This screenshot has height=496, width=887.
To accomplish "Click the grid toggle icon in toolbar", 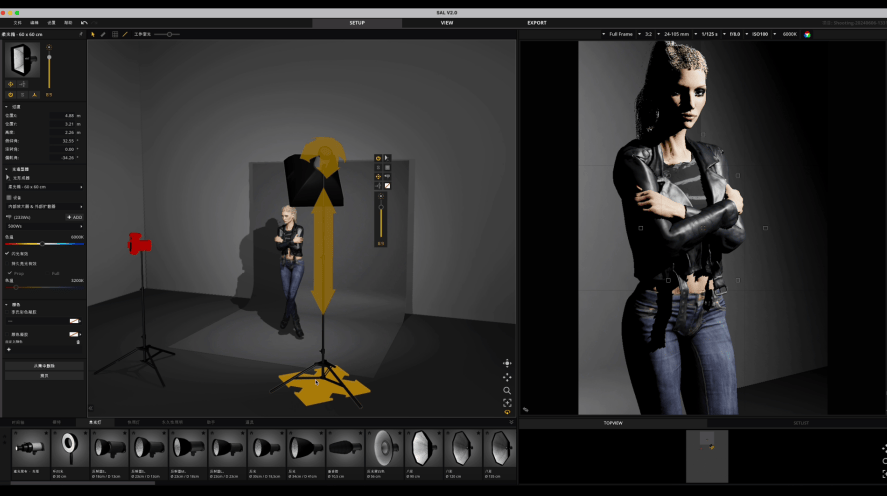I will (115, 34).
